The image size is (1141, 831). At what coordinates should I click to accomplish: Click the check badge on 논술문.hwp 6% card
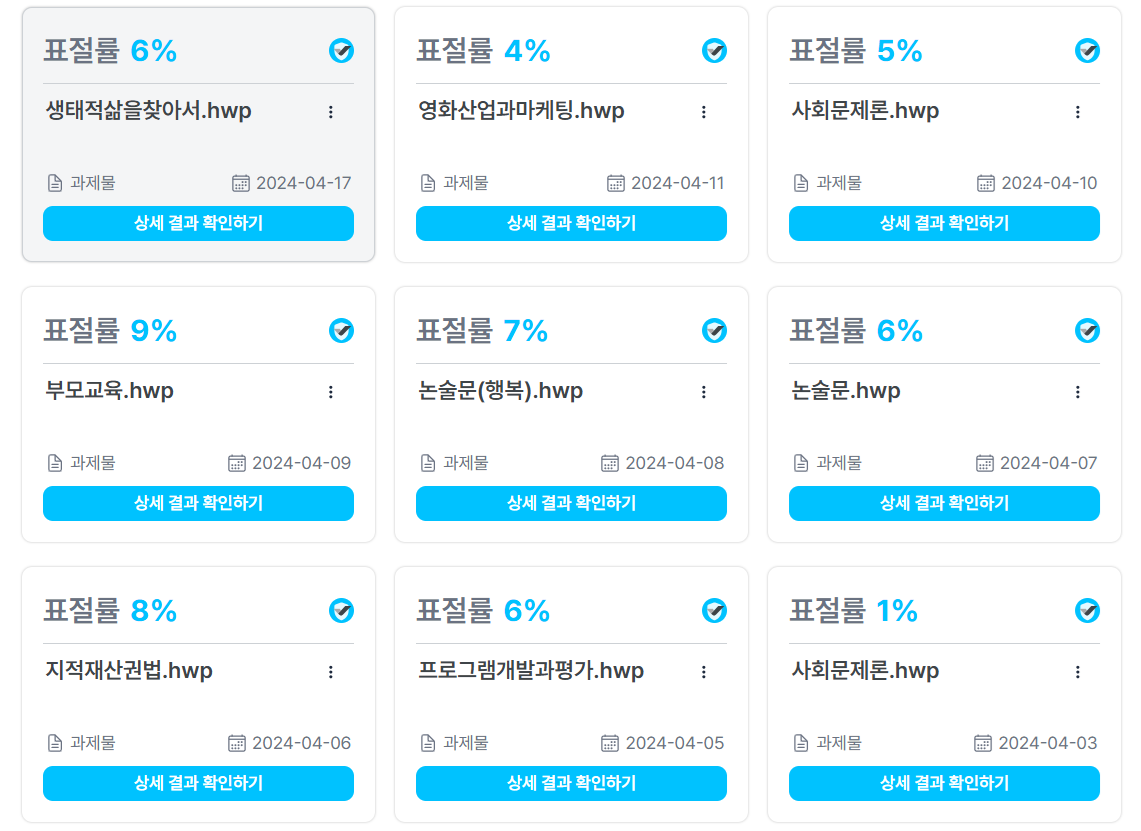[1087, 331]
